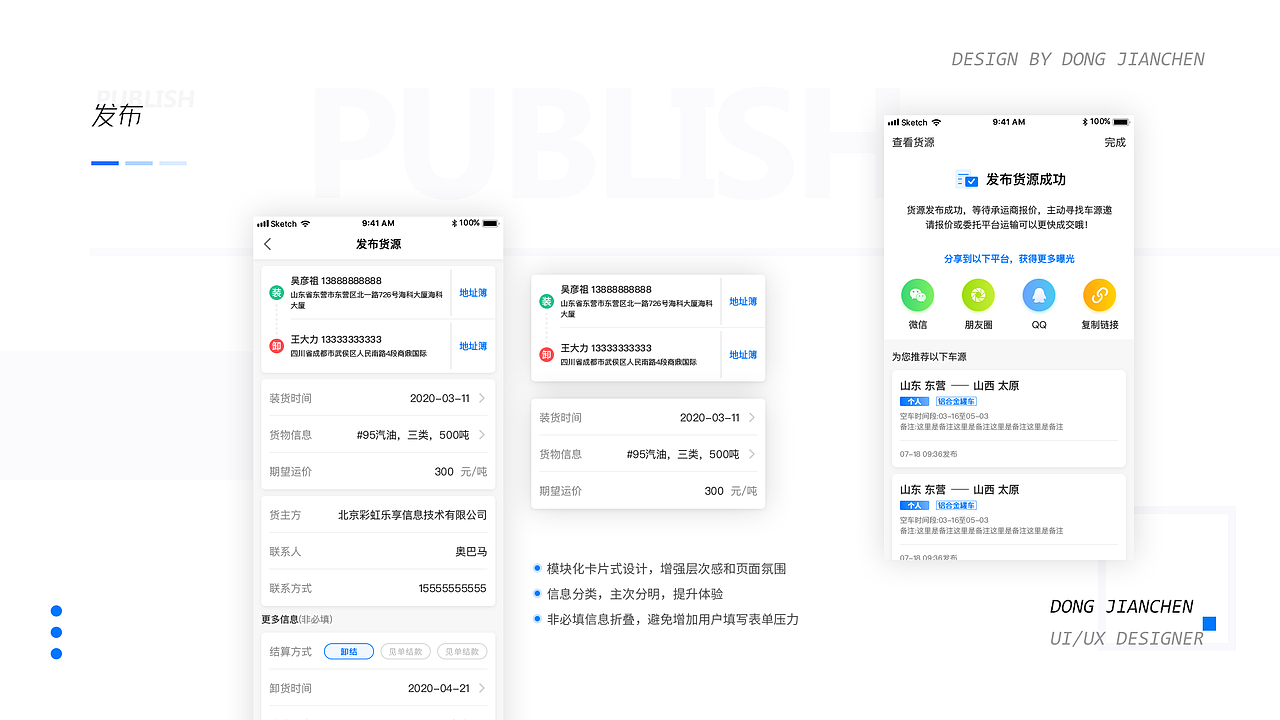Tap green 装 icon in enlarged middle card
This screenshot has height=720, width=1280.
point(546,301)
